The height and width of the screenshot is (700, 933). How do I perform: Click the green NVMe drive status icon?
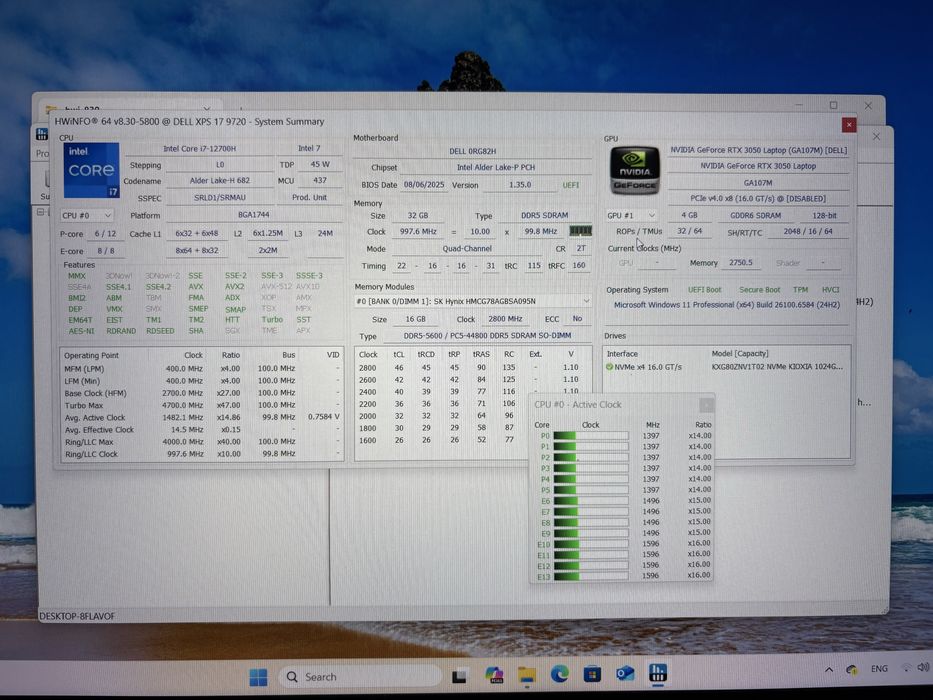coord(609,367)
